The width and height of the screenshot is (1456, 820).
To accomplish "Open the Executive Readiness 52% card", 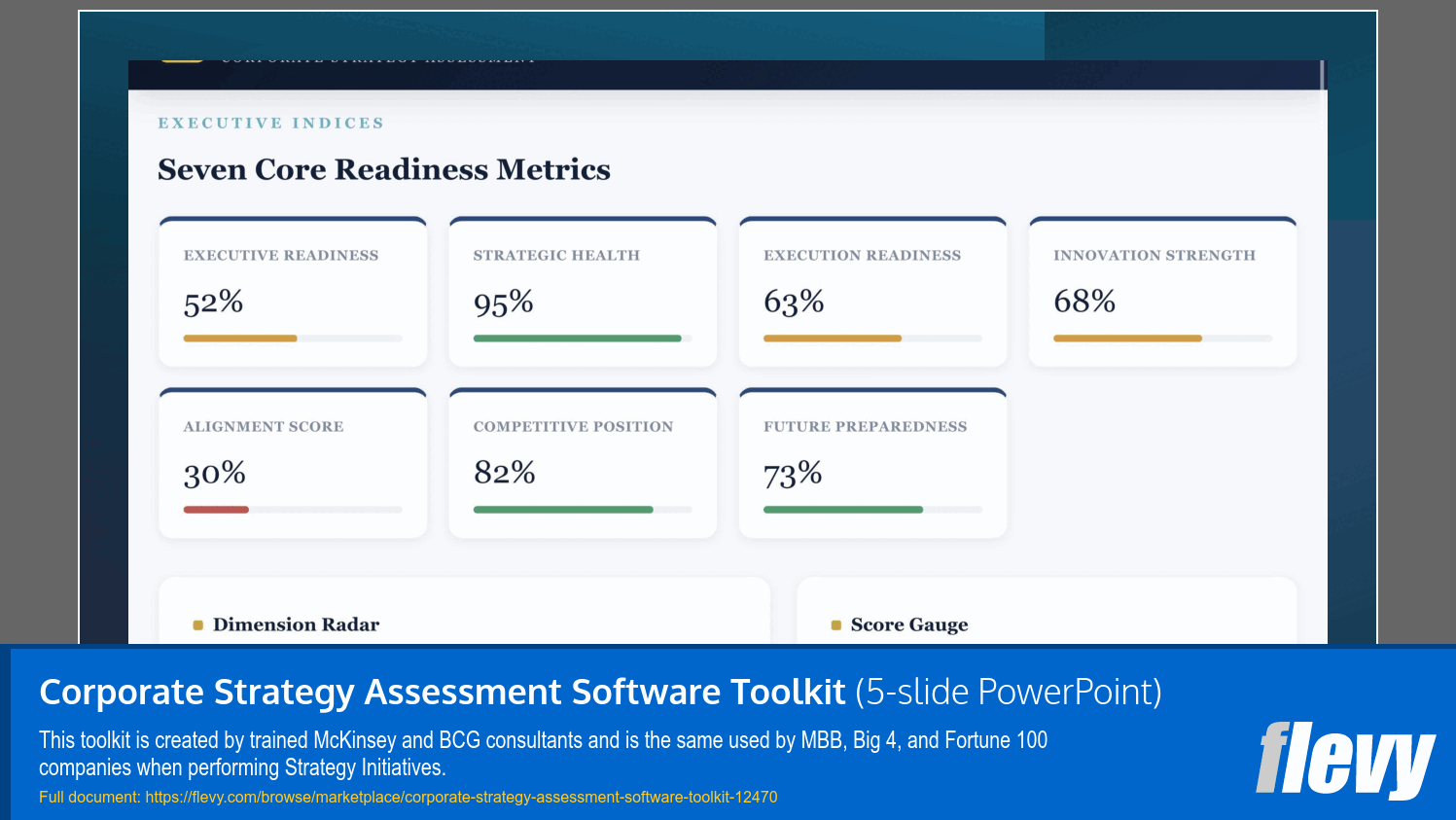I will [x=293, y=292].
